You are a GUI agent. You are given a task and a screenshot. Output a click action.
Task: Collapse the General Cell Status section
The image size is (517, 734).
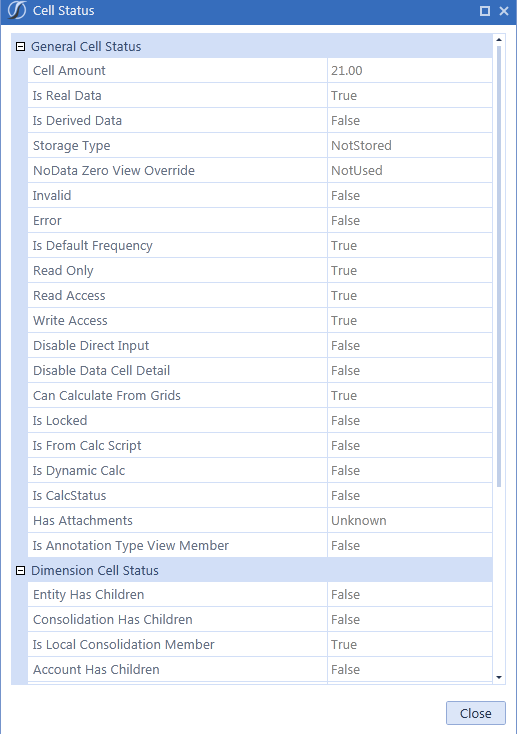(20, 46)
